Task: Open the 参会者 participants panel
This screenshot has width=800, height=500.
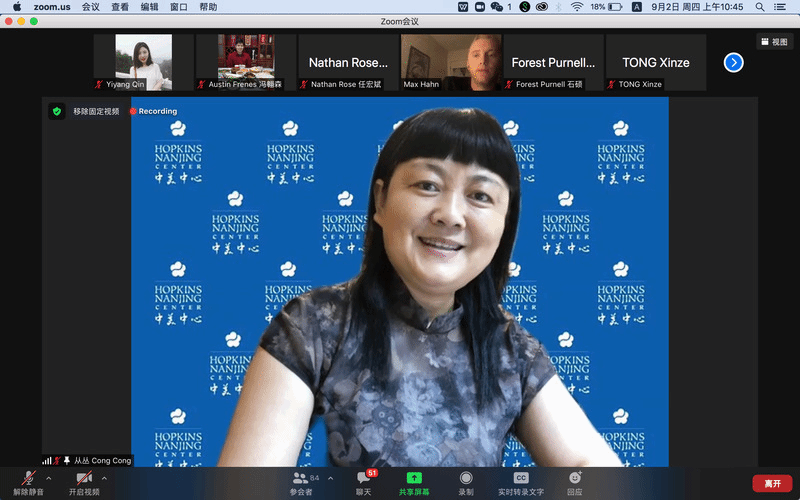Action: (301, 483)
